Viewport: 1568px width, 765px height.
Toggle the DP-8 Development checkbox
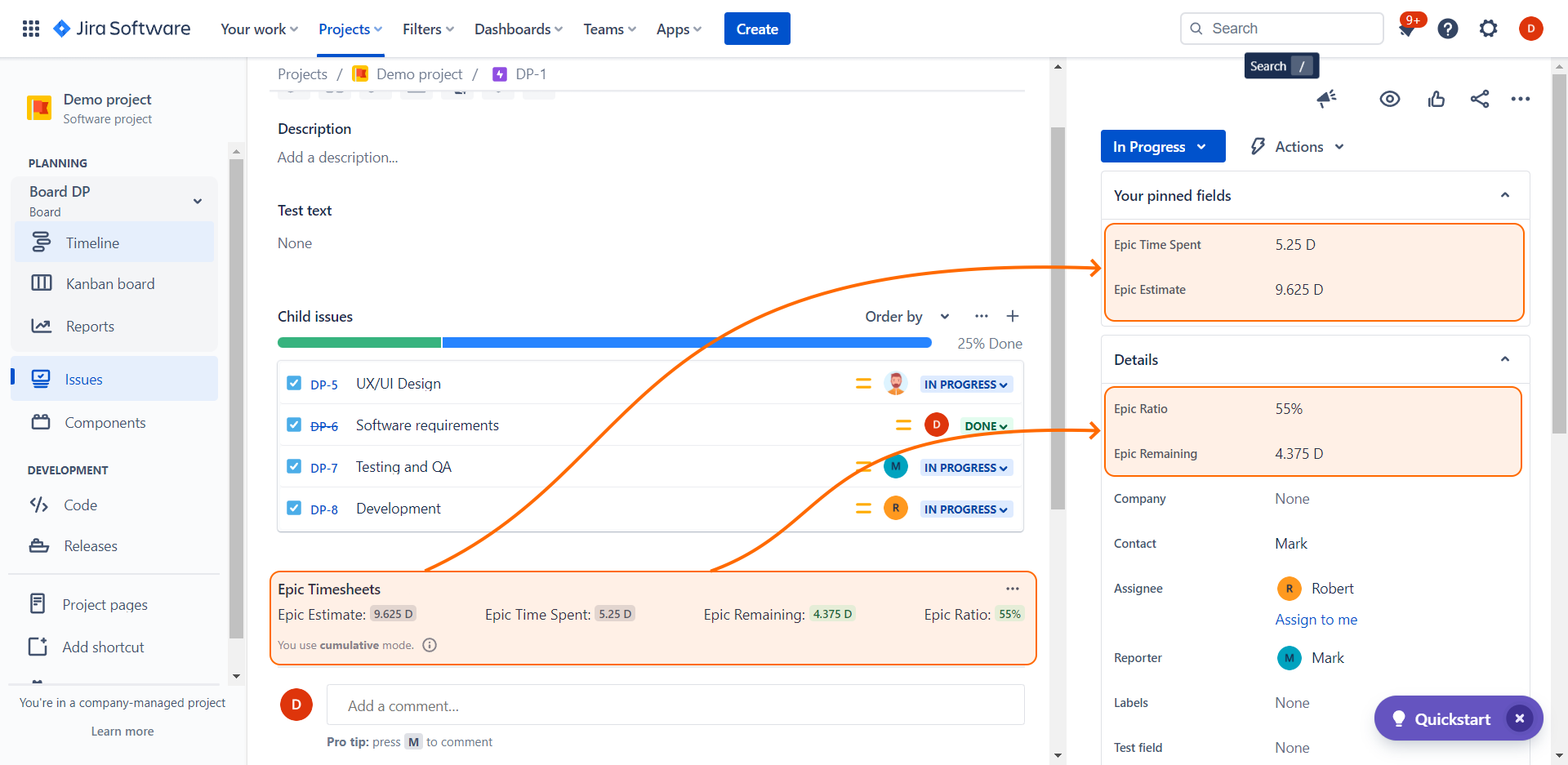coord(294,508)
